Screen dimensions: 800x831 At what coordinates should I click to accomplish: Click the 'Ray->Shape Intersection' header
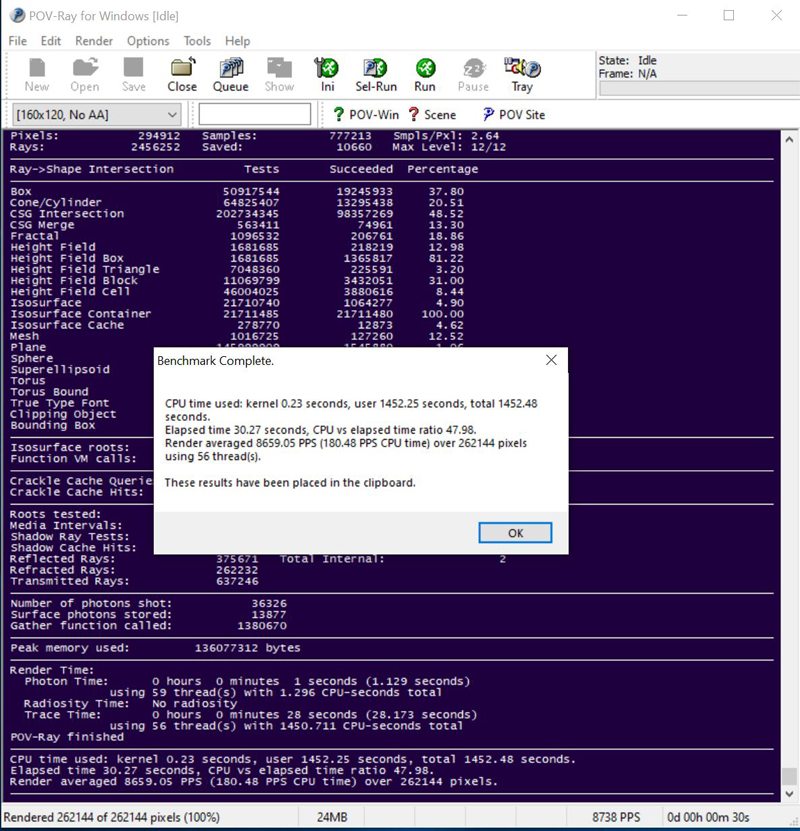pos(92,169)
